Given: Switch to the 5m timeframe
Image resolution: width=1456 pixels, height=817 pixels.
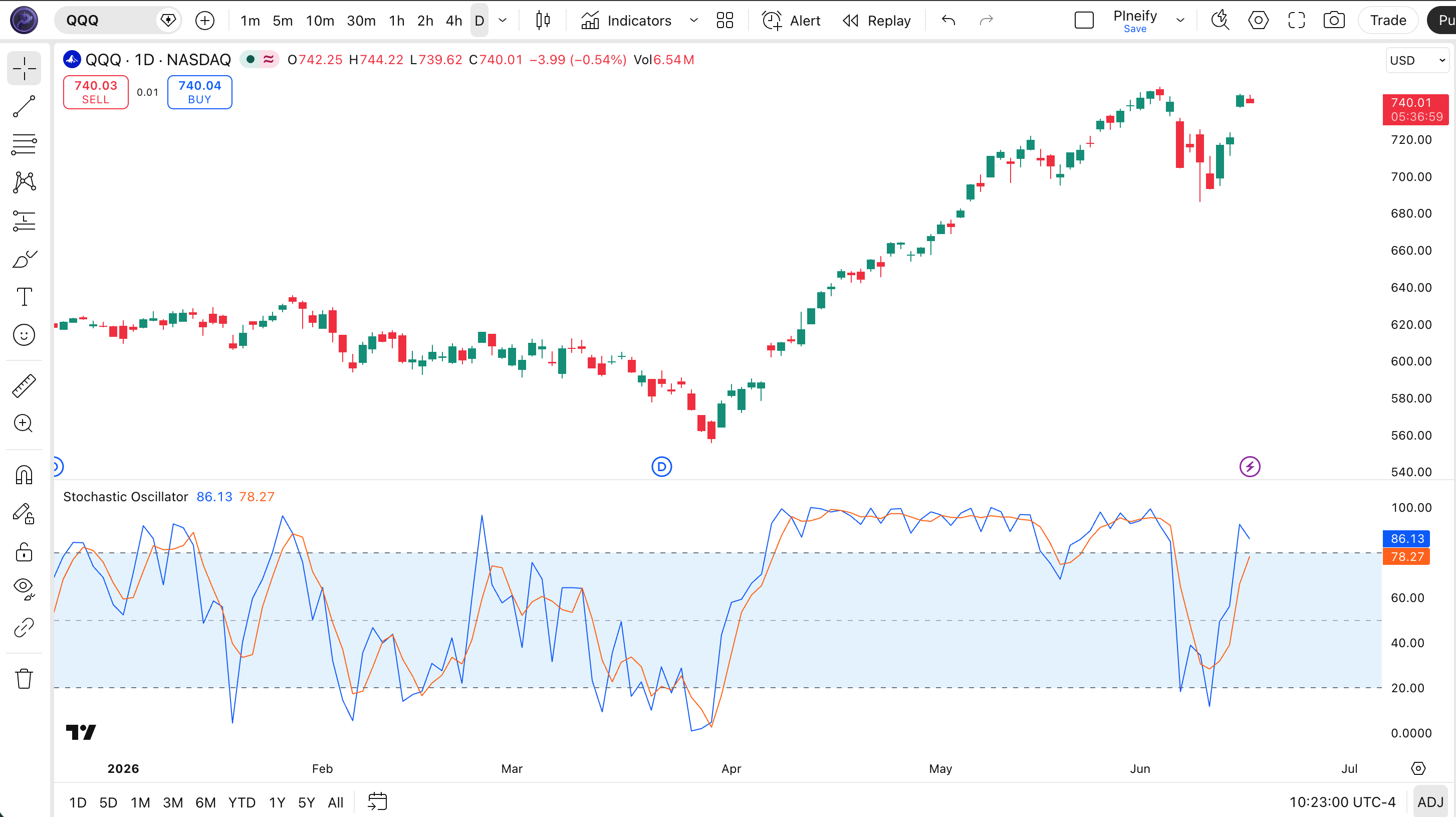Looking at the screenshot, I should click(283, 21).
